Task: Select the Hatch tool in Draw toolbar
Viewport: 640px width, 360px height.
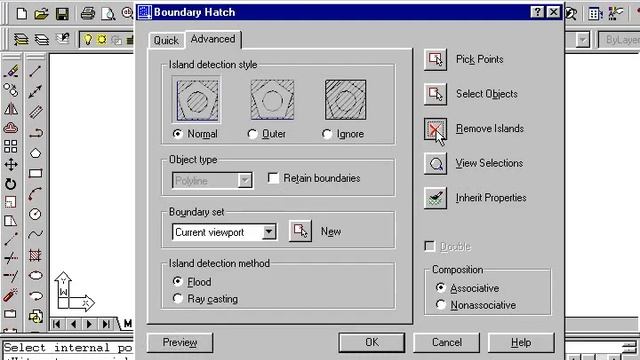Action: point(36,256)
